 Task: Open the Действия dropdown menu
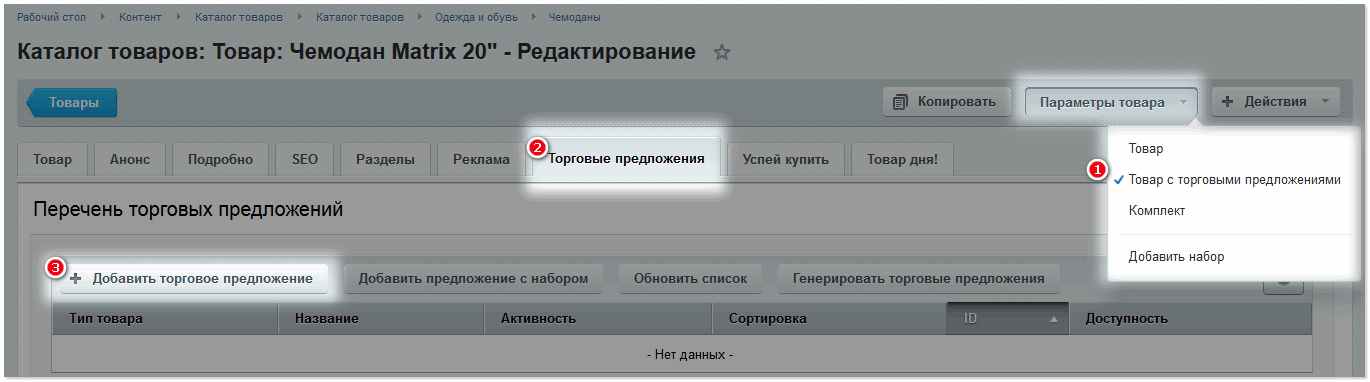tap(1276, 101)
